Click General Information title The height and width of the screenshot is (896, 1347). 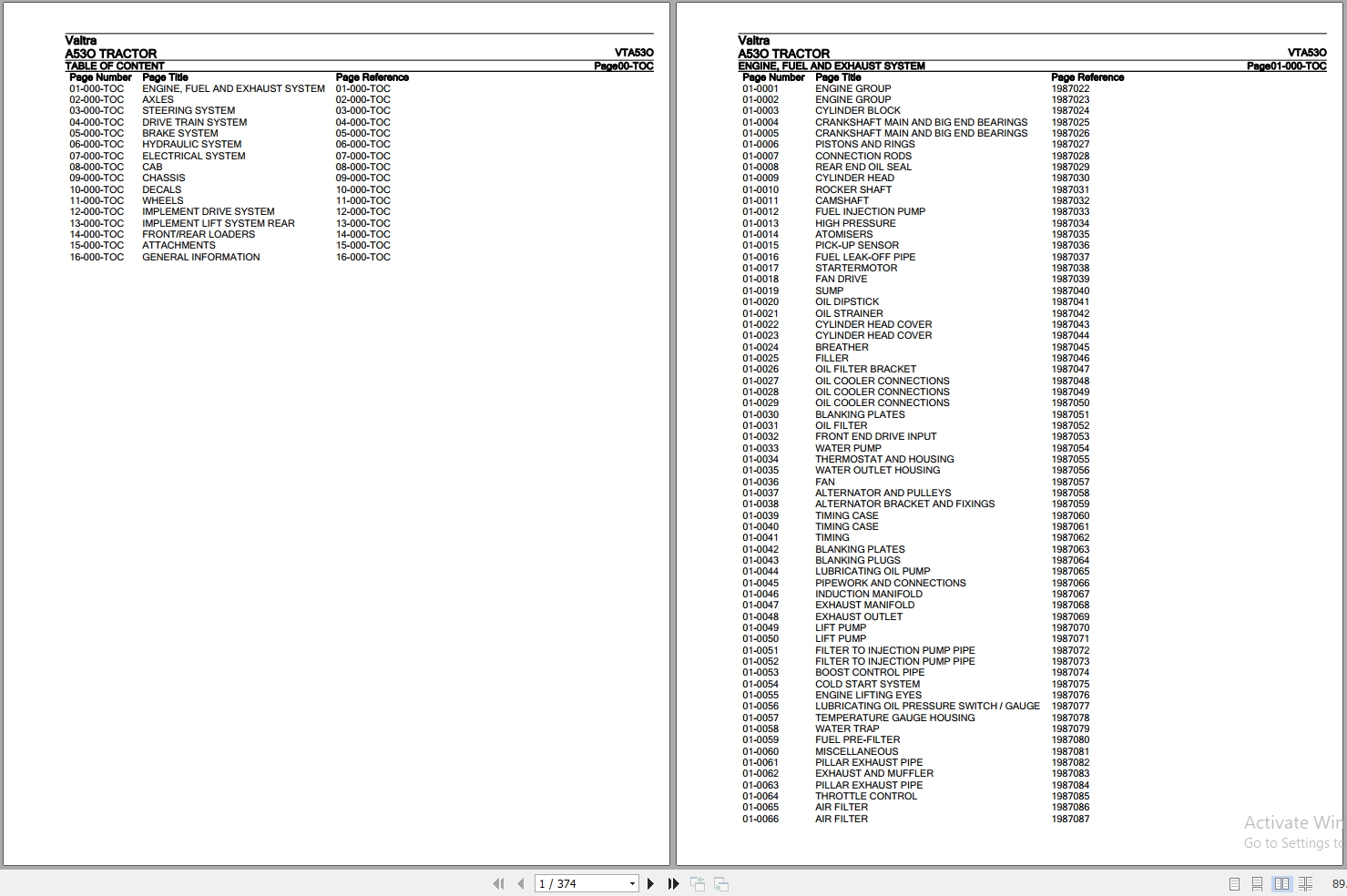(200, 257)
